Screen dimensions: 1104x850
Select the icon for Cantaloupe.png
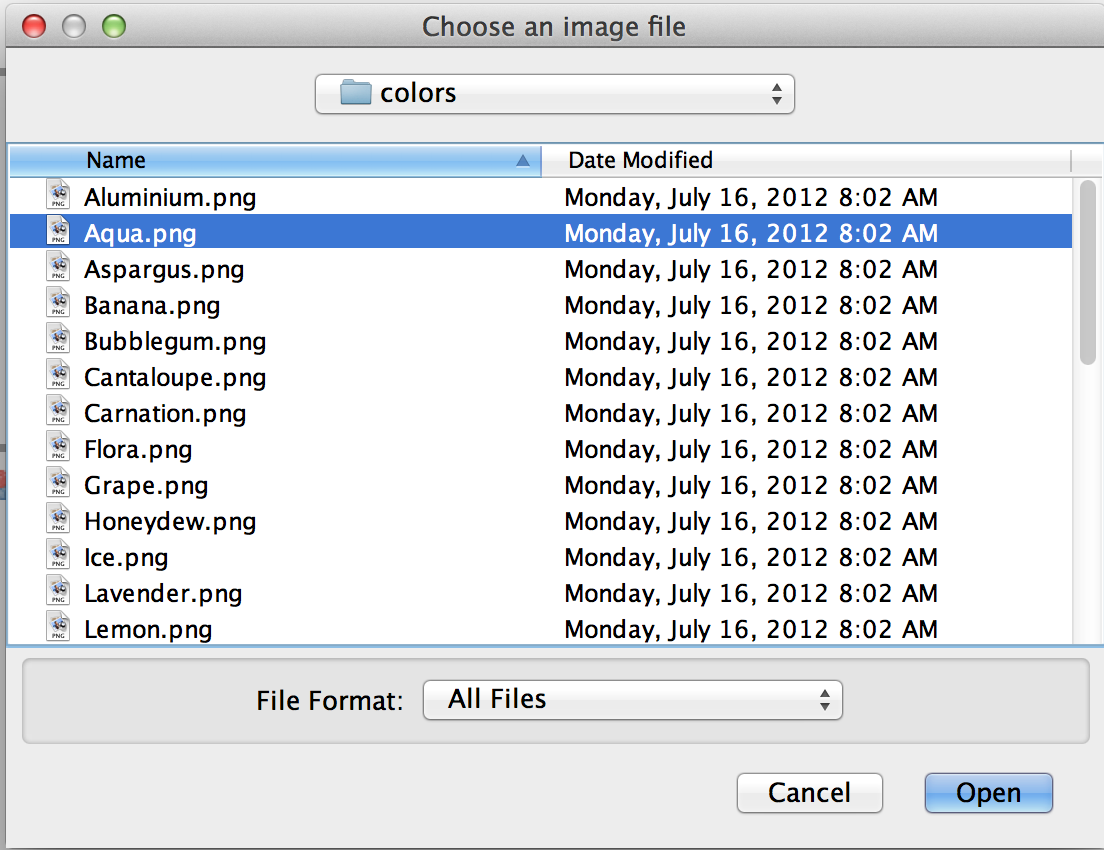coord(59,377)
